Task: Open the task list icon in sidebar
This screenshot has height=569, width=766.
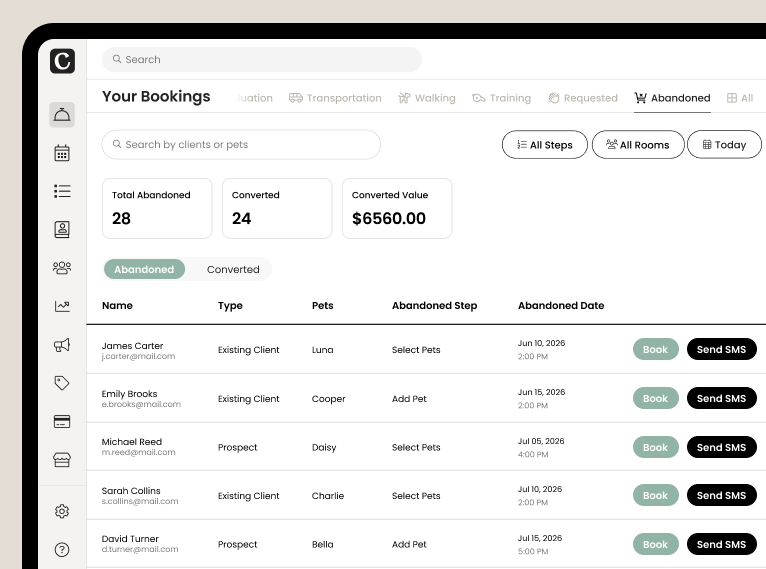Action: pyautogui.click(x=62, y=191)
